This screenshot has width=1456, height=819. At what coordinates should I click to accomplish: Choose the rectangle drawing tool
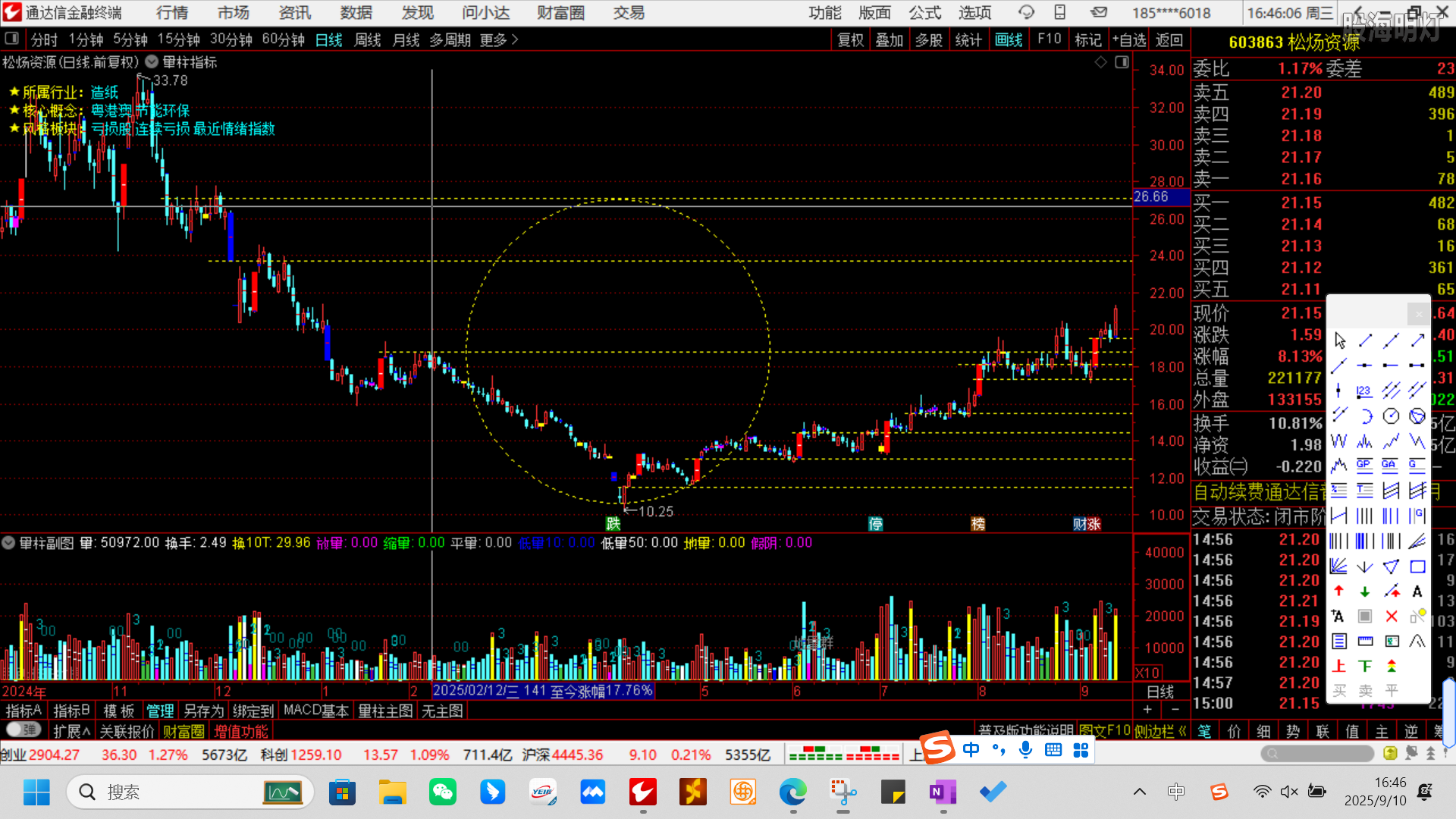tap(1417, 566)
